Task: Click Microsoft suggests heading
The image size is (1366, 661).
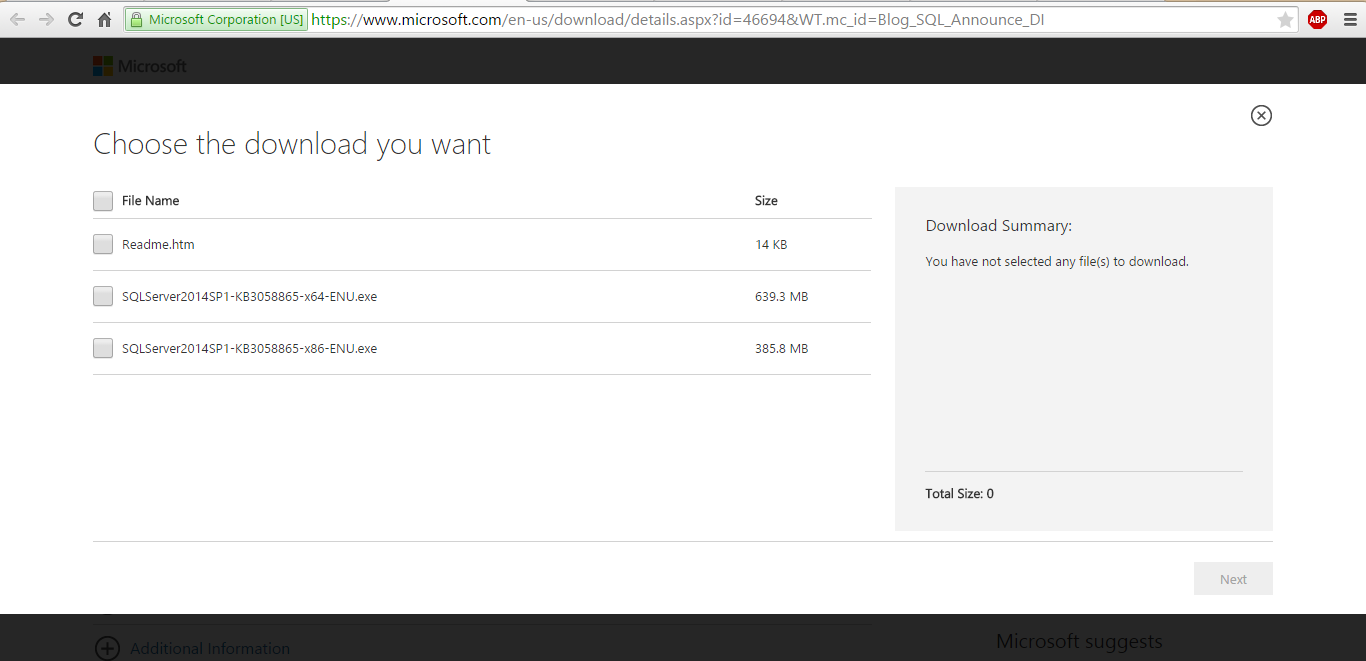Action: (x=1079, y=642)
